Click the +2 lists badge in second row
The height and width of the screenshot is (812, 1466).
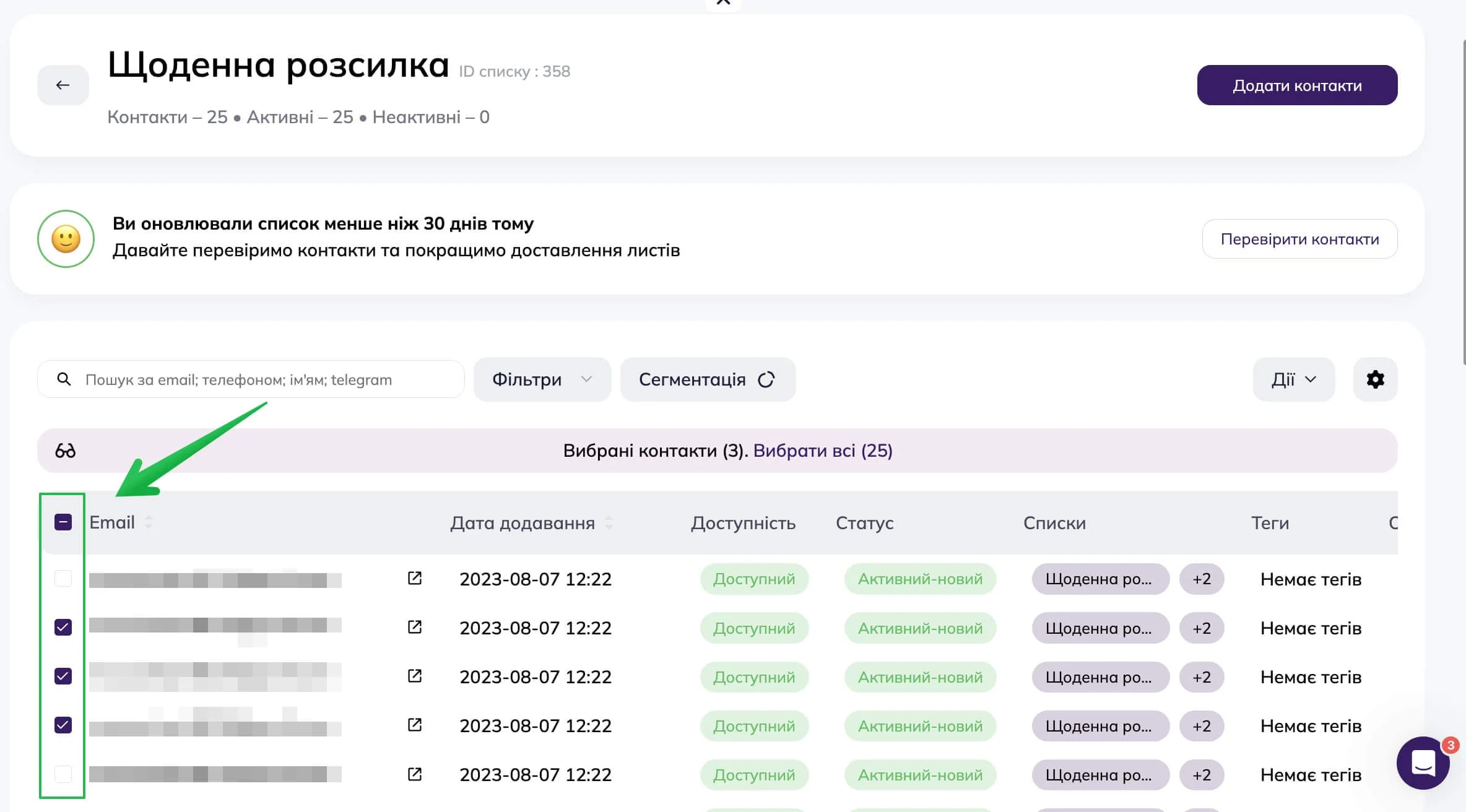pos(1202,628)
